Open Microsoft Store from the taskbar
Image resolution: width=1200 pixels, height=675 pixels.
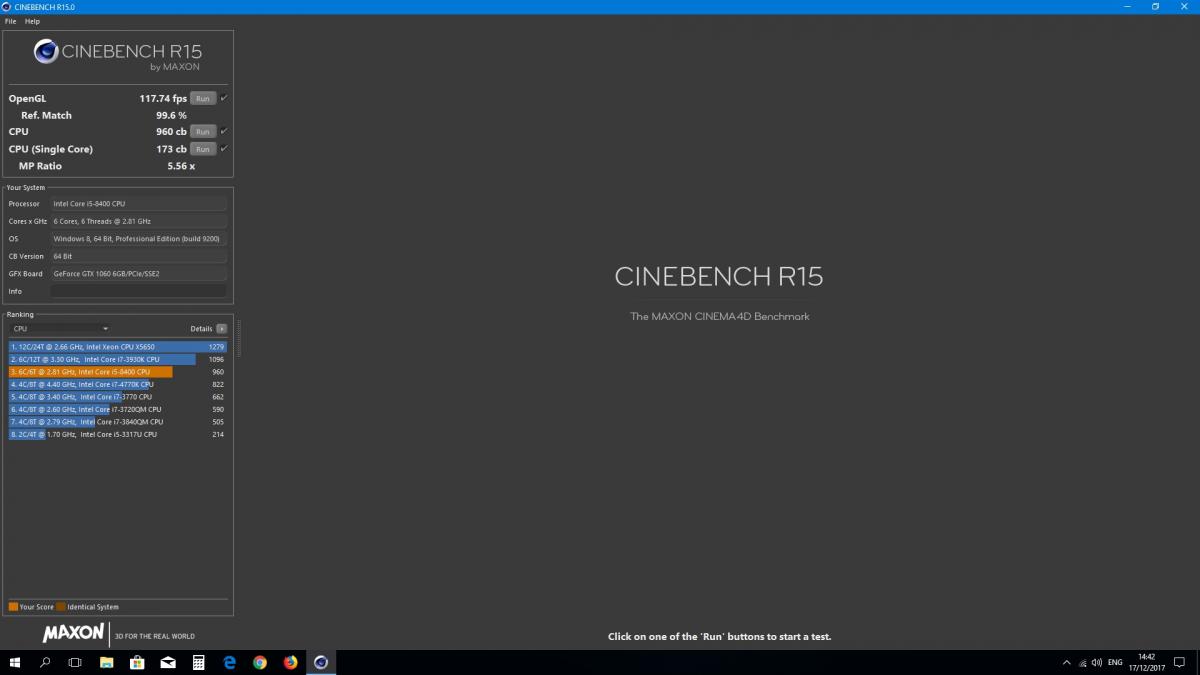137,662
